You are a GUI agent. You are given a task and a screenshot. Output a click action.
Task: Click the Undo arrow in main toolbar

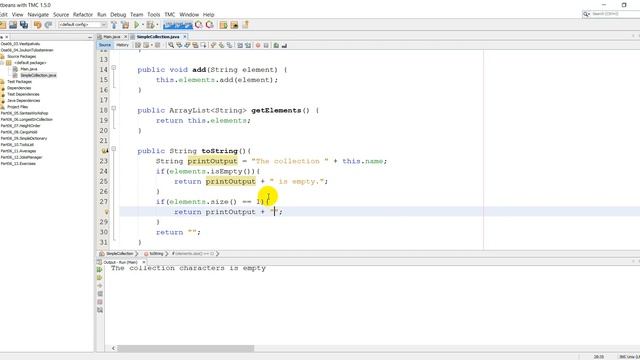pyautogui.click(x=38, y=25)
